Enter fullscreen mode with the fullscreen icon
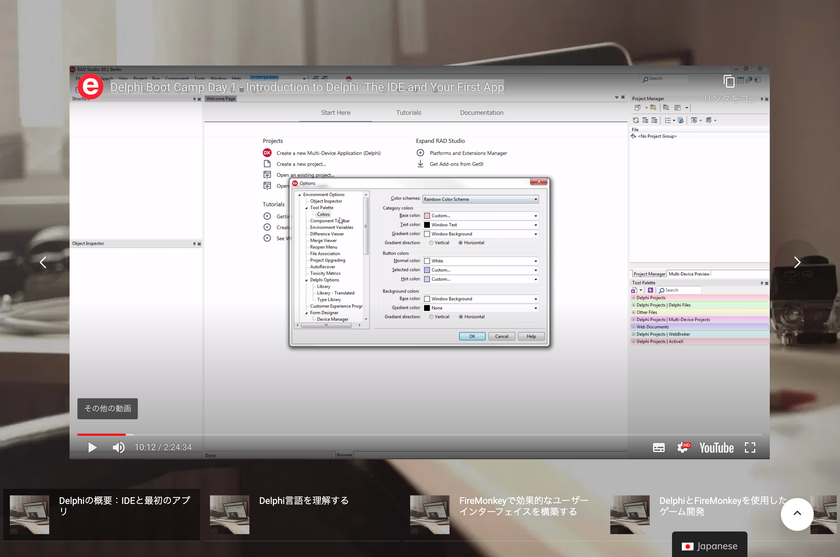The height and width of the screenshot is (557, 840). tap(750, 448)
